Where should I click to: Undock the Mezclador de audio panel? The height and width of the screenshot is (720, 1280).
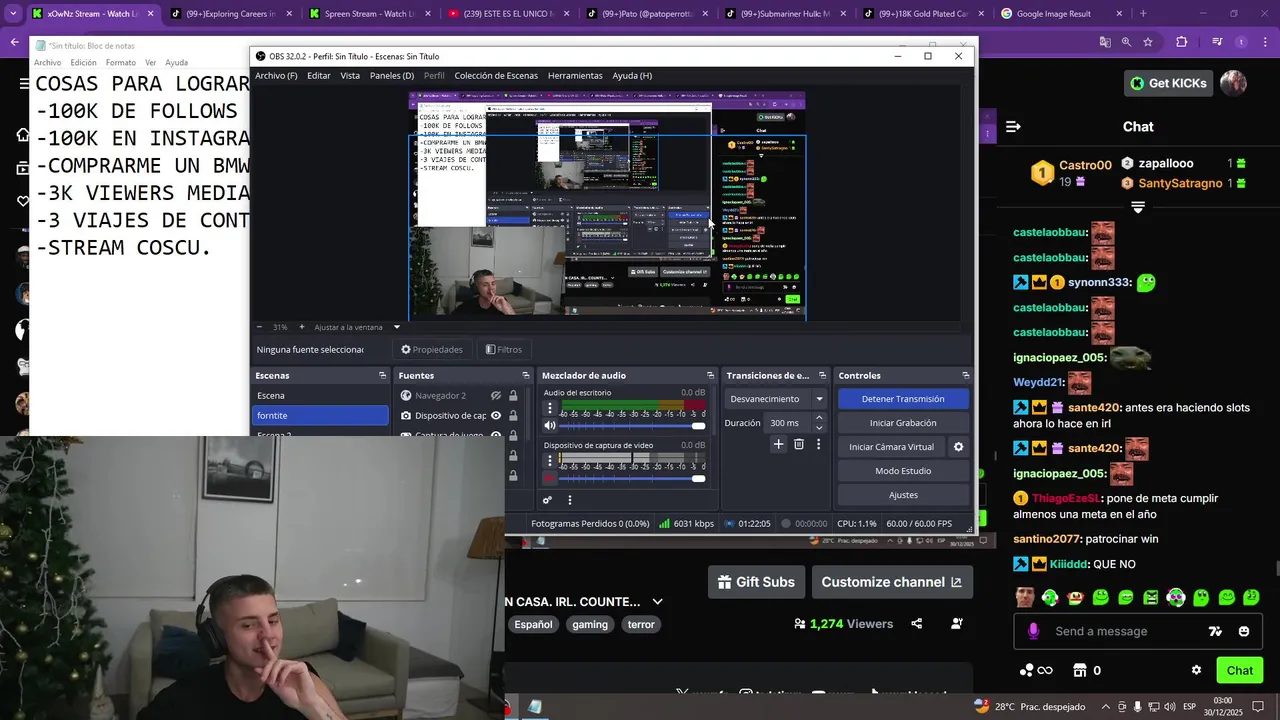(x=710, y=375)
